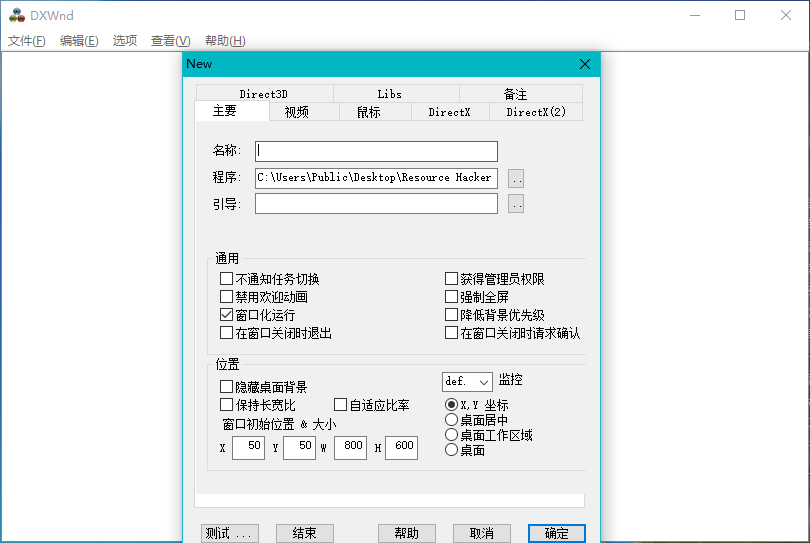
Task: Click the 测试 ... button
Action: (x=229, y=533)
